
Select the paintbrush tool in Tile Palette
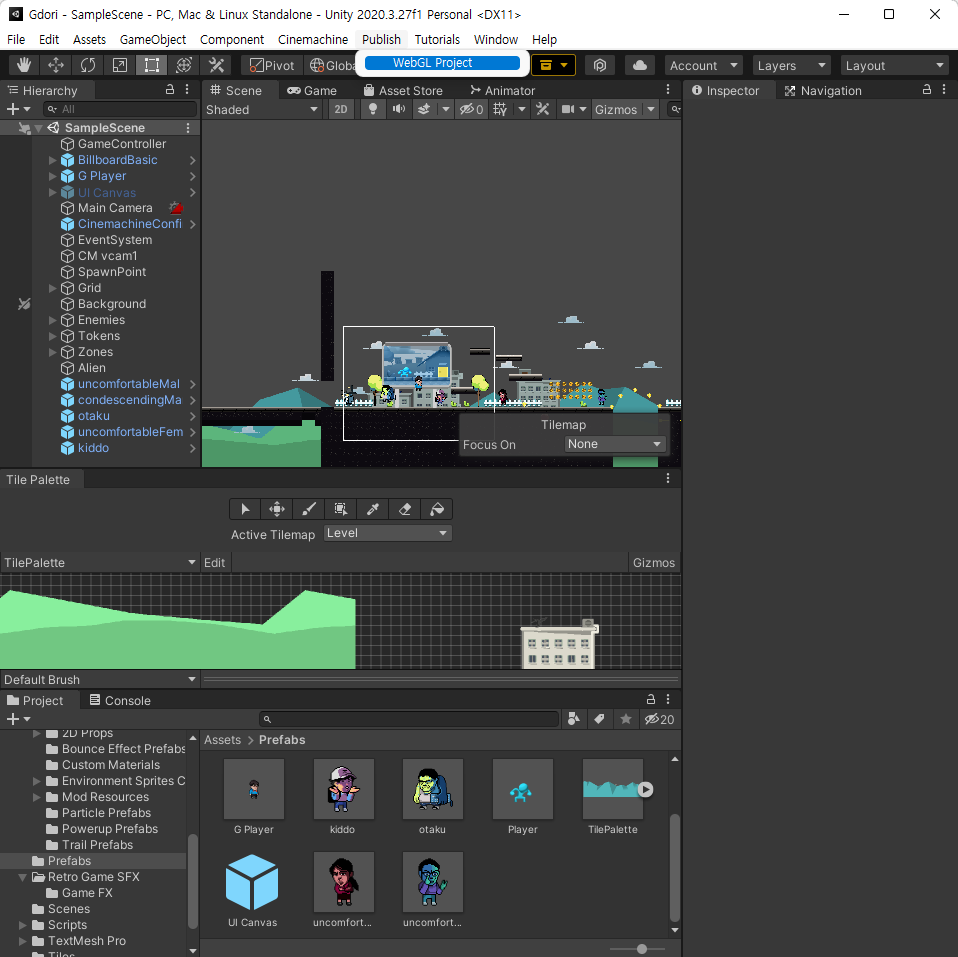pos(309,509)
